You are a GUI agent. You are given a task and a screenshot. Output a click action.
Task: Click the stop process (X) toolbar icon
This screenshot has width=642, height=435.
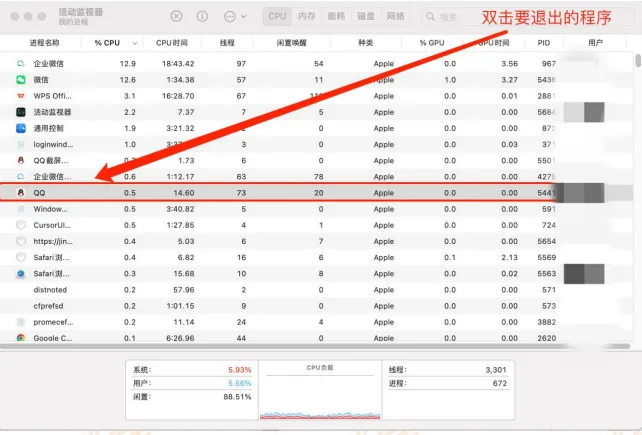tap(176, 16)
